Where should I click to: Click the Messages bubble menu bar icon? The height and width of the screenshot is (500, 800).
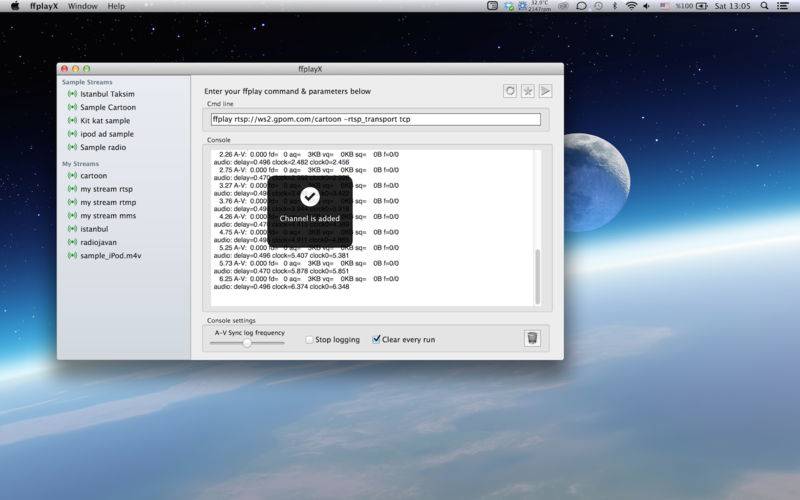[581, 6]
